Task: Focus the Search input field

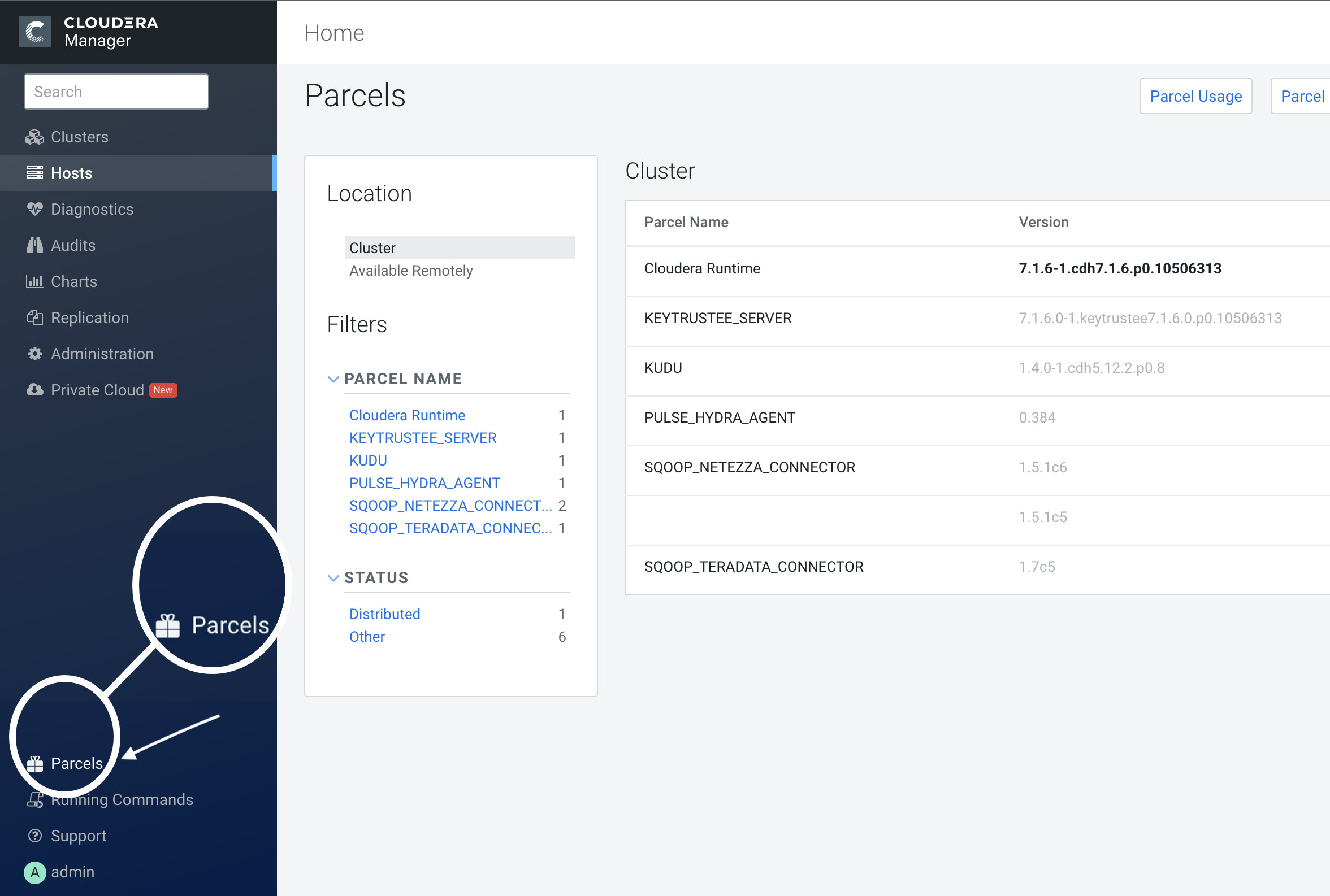Action: (116, 92)
